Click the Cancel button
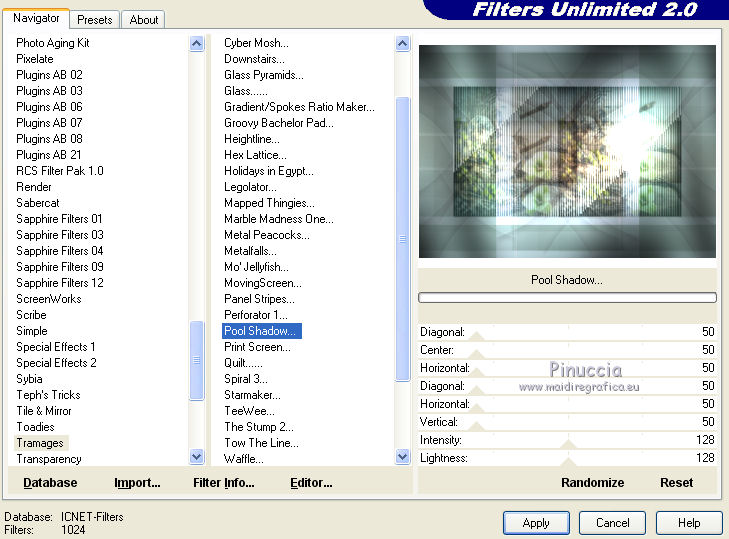Viewport: 729px width, 539px height. coord(612,523)
